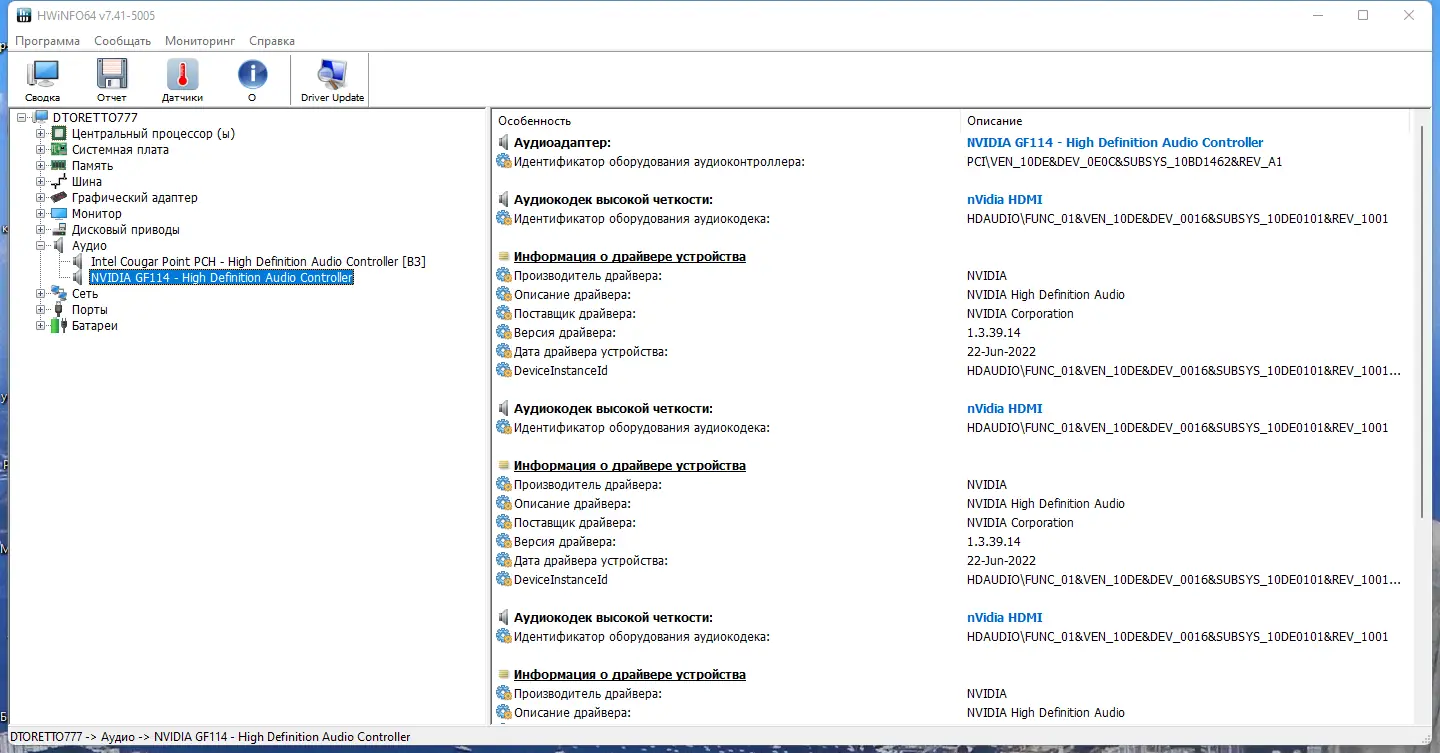Viewport: 1440px width, 753px height.
Task: Select Intel Cougar Point PCH audio controller tree item
Action: click(258, 262)
